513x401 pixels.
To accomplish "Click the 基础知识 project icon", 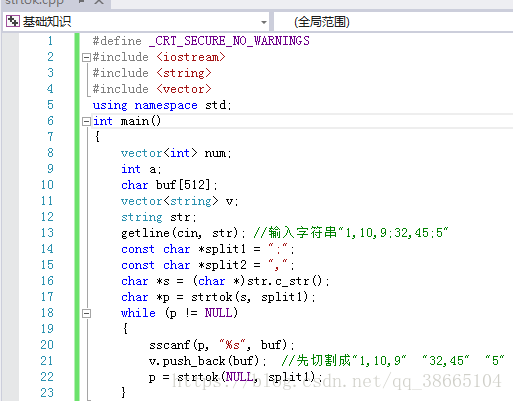I will 13,21.
